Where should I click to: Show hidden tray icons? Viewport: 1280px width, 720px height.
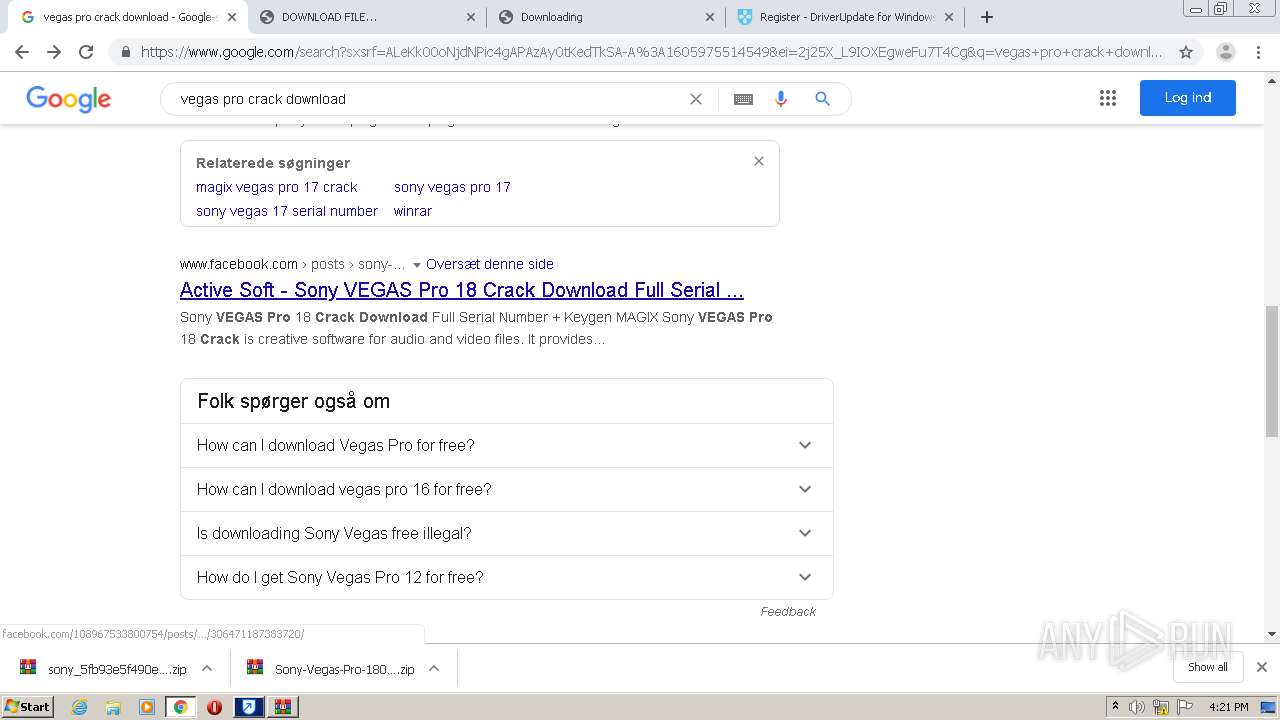tap(1115, 707)
